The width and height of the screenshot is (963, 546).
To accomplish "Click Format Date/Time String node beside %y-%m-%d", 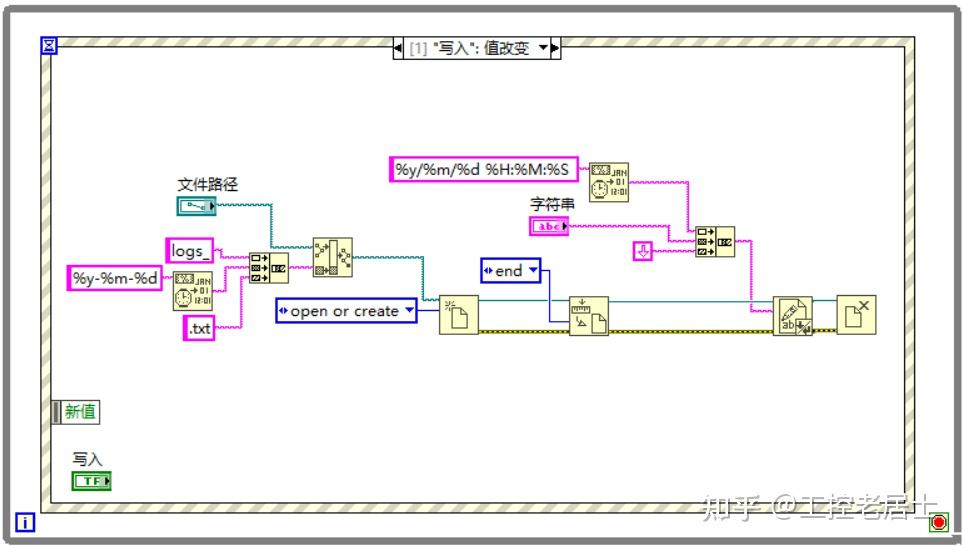I will (x=192, y=291).
